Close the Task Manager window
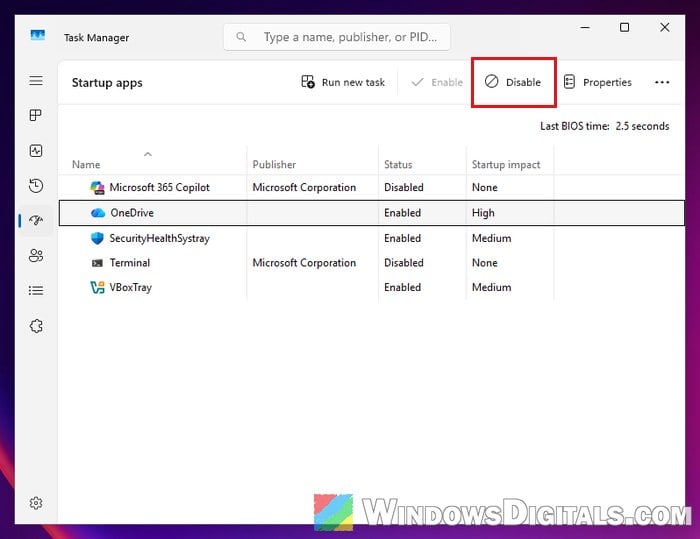700x539 pixels. point(665,28)
